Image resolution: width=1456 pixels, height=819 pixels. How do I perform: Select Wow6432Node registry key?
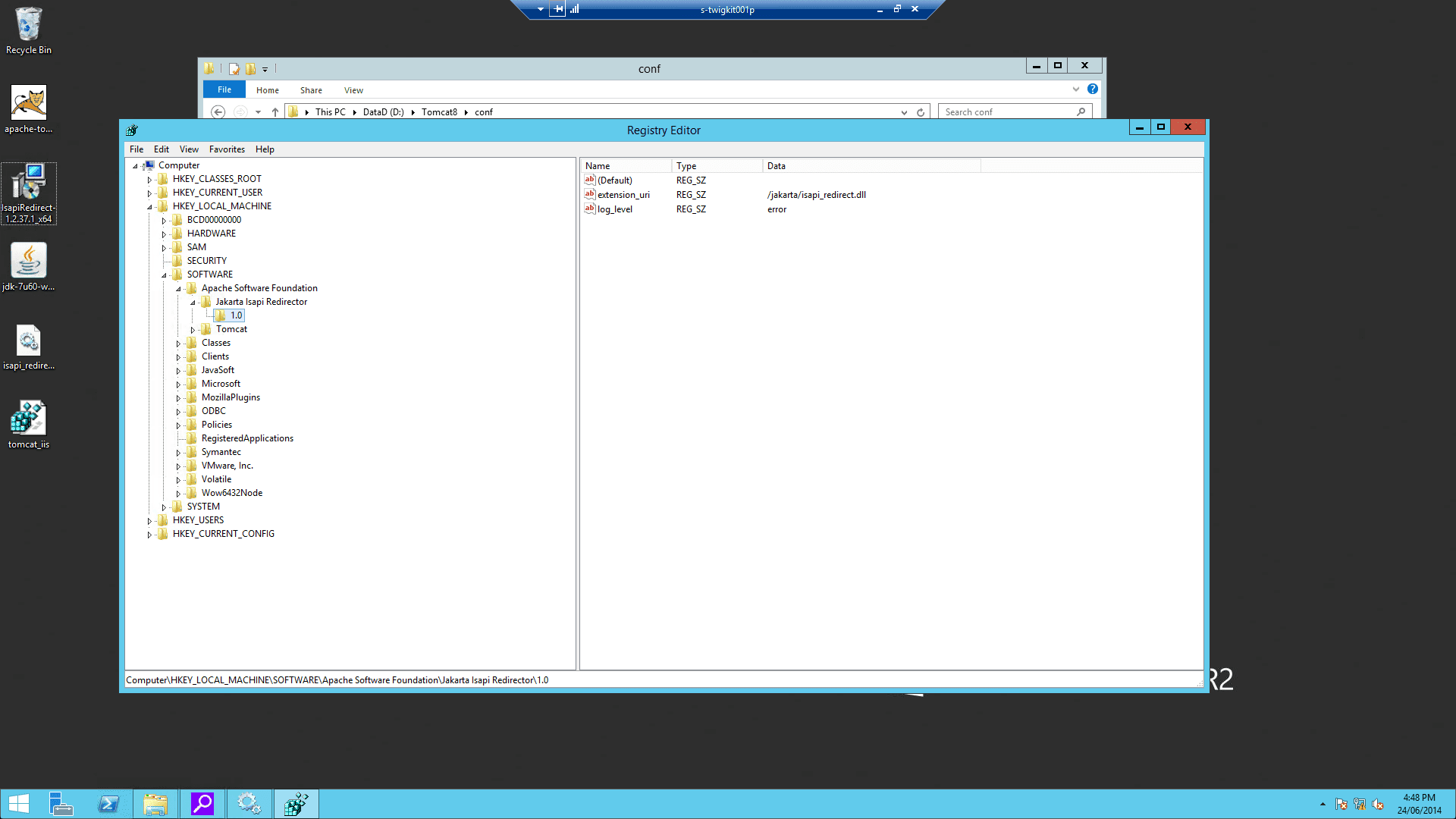click(232, 493)
